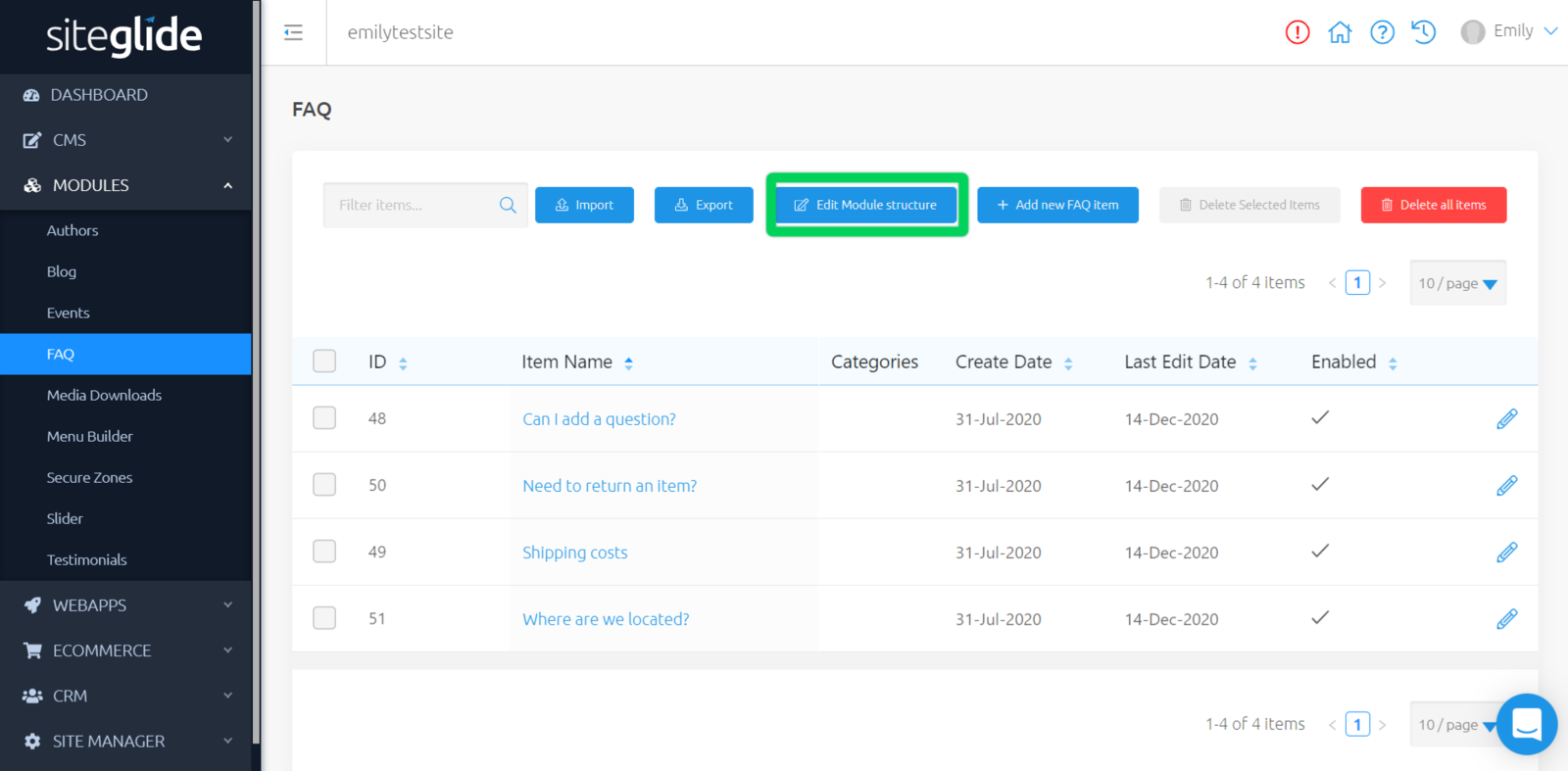Click into the Filter items search field
1568x771 pixels.
[412, 205]
